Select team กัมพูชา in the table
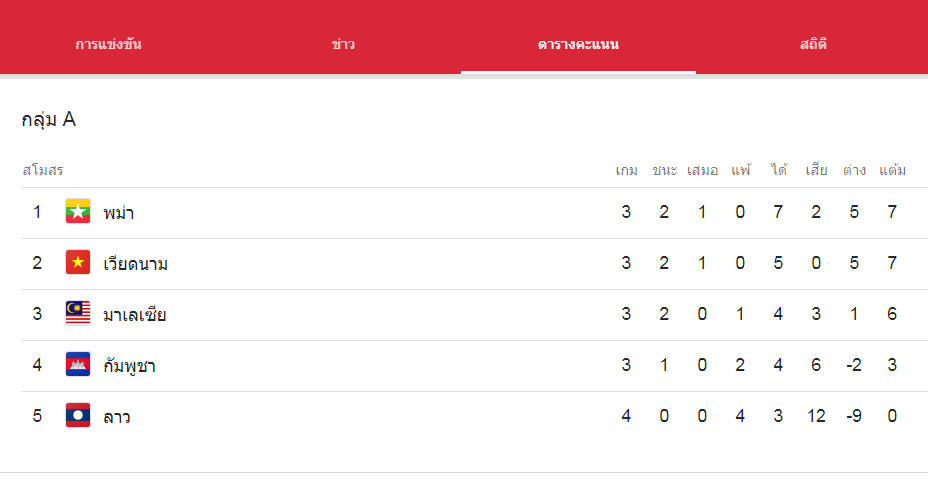Image resolution: width=928 pixels, height=483 pixels. 129,365
